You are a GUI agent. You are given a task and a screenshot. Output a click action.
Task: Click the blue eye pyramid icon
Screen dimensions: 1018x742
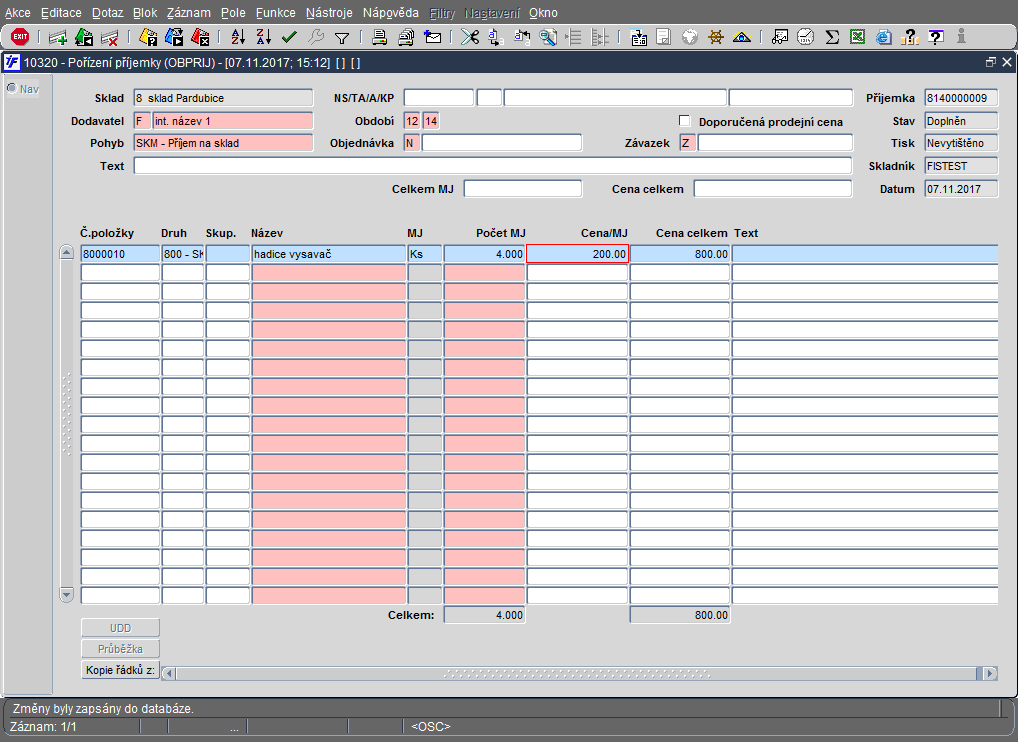point(741,38)
